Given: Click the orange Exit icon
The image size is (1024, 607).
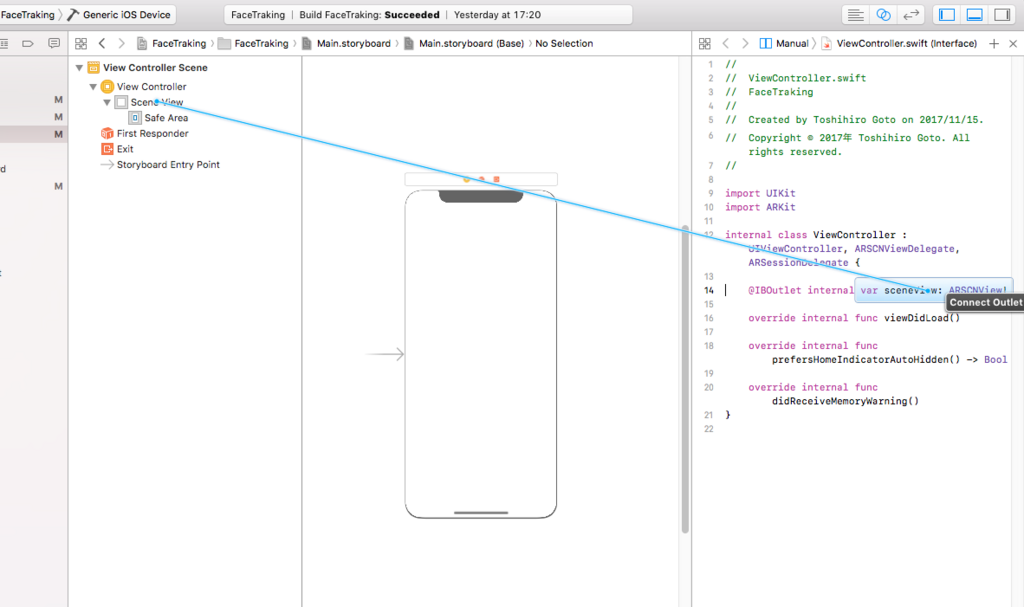Looking at the screenshot, I should tap(107, 149).
